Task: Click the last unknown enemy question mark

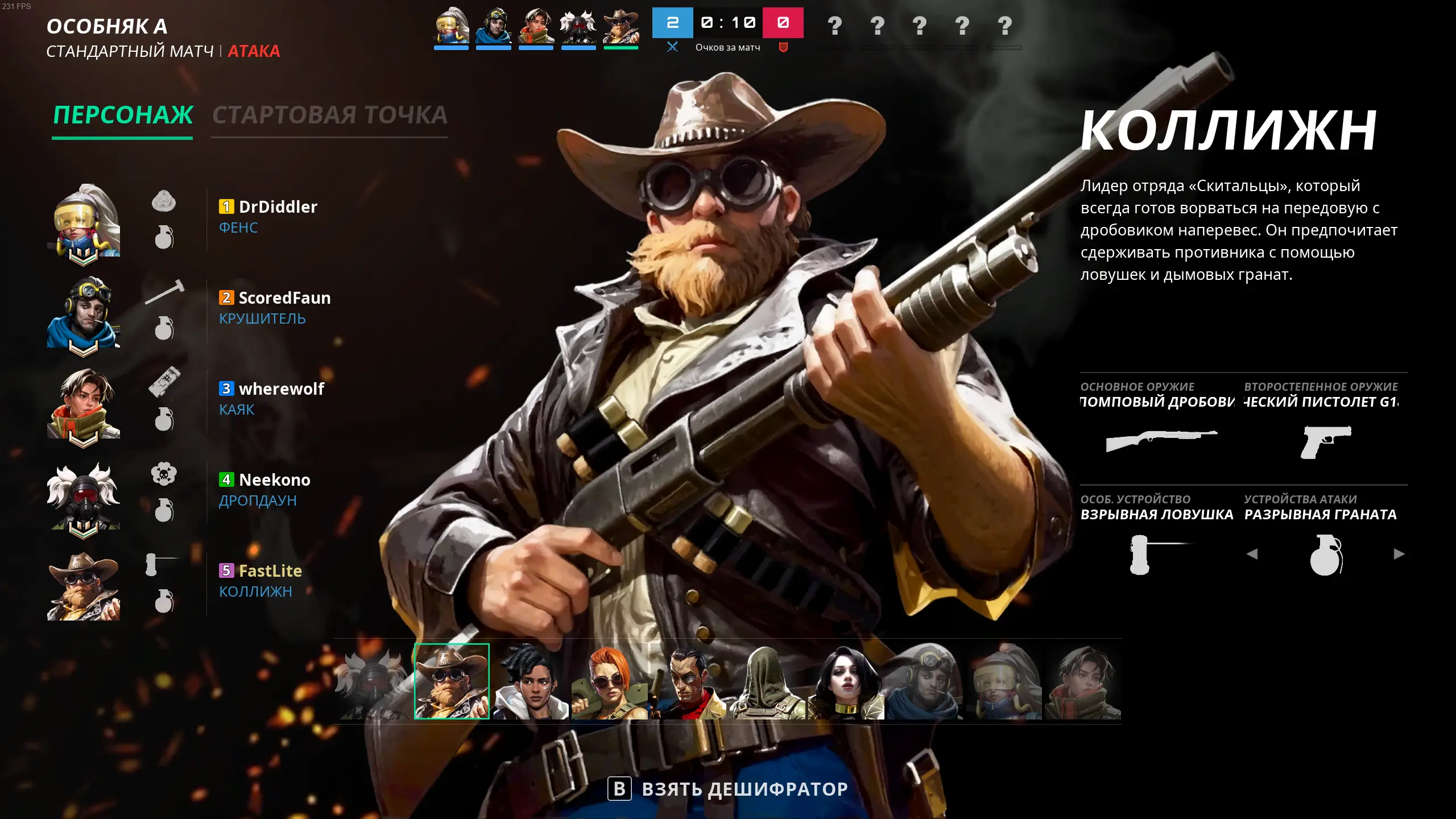Action: [x=1005, y=26]
